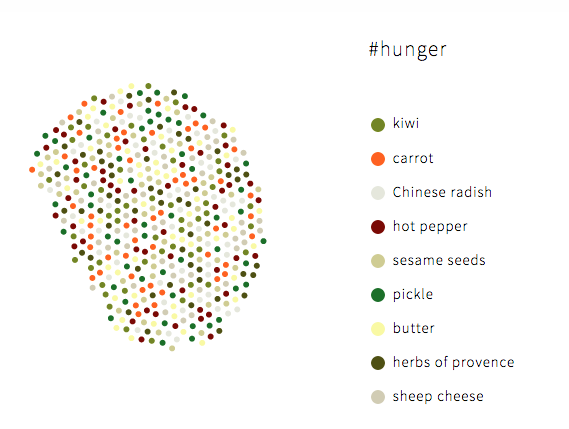
Task: Click the sesame seeds legend label
Action: click(439, 260)
